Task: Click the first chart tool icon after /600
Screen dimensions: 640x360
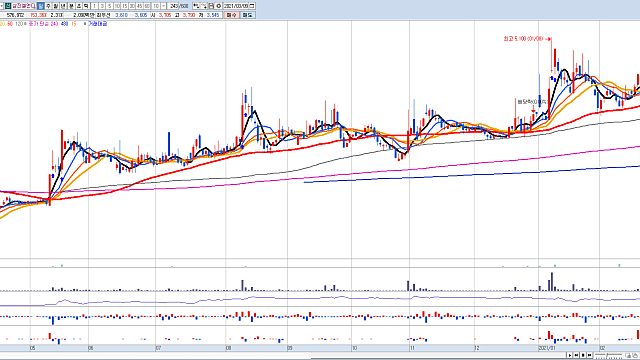Action: click(x=196, y=6)
